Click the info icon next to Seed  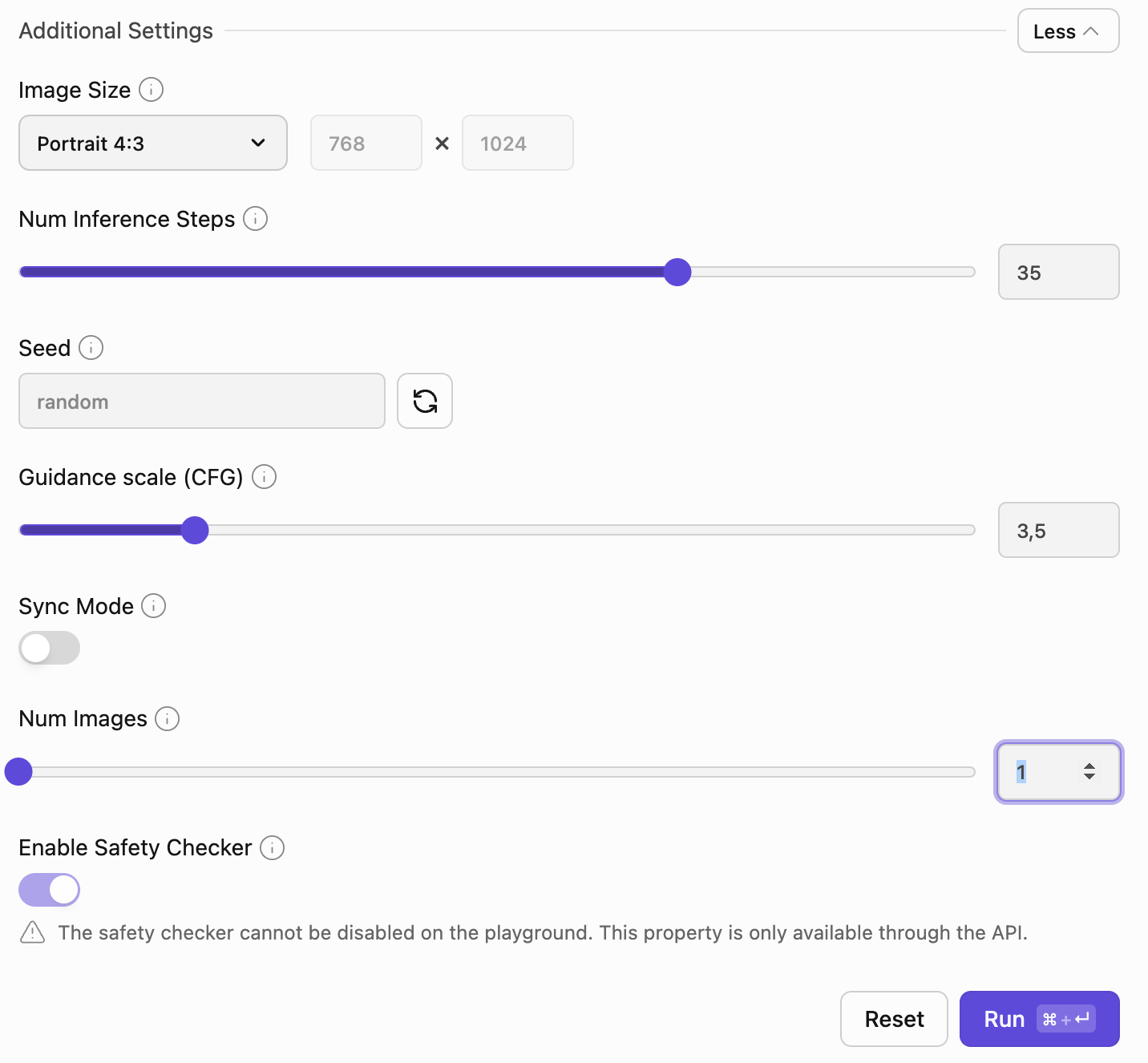91,348
